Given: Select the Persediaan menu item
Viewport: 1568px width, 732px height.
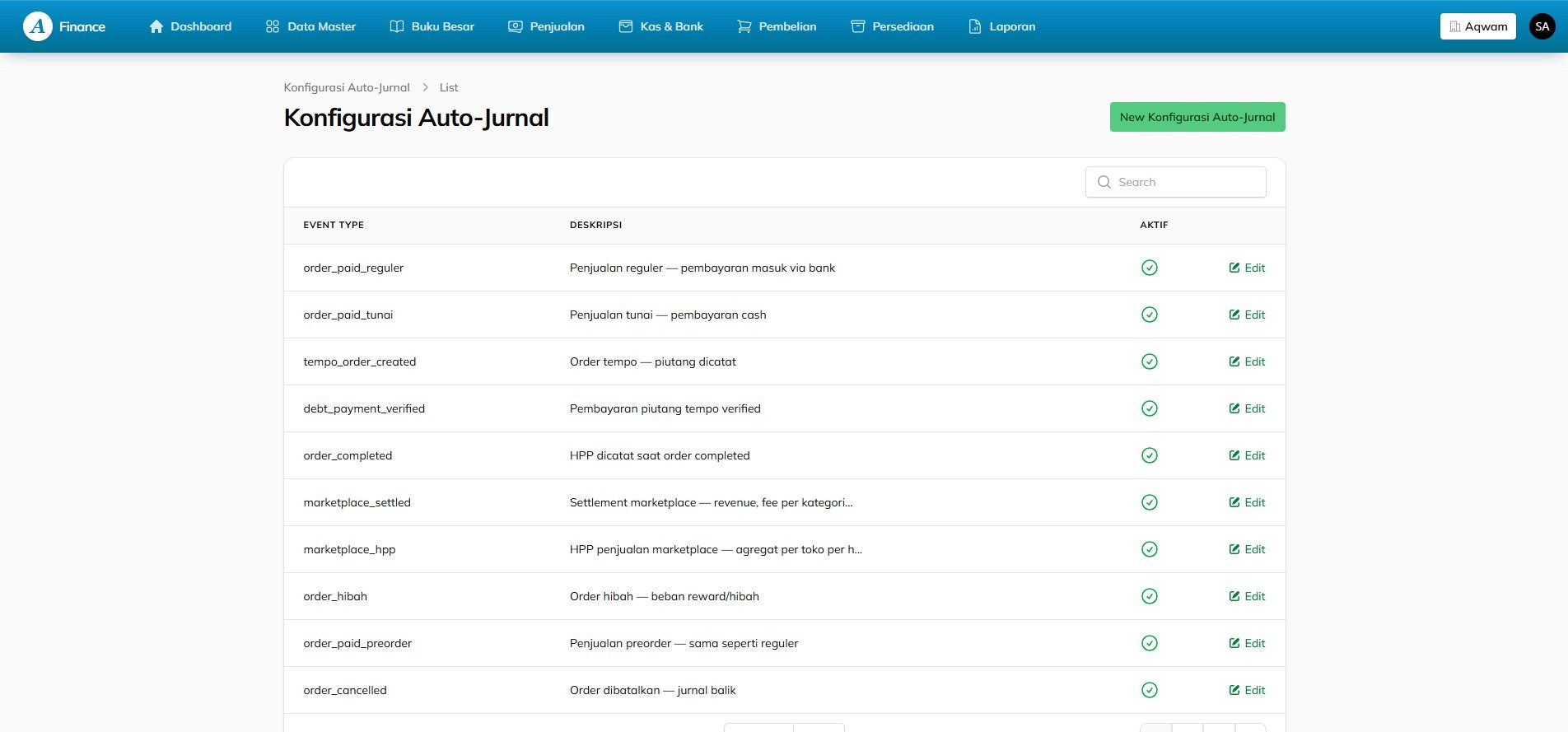Looking at the screenshot, I should [893, 26].
